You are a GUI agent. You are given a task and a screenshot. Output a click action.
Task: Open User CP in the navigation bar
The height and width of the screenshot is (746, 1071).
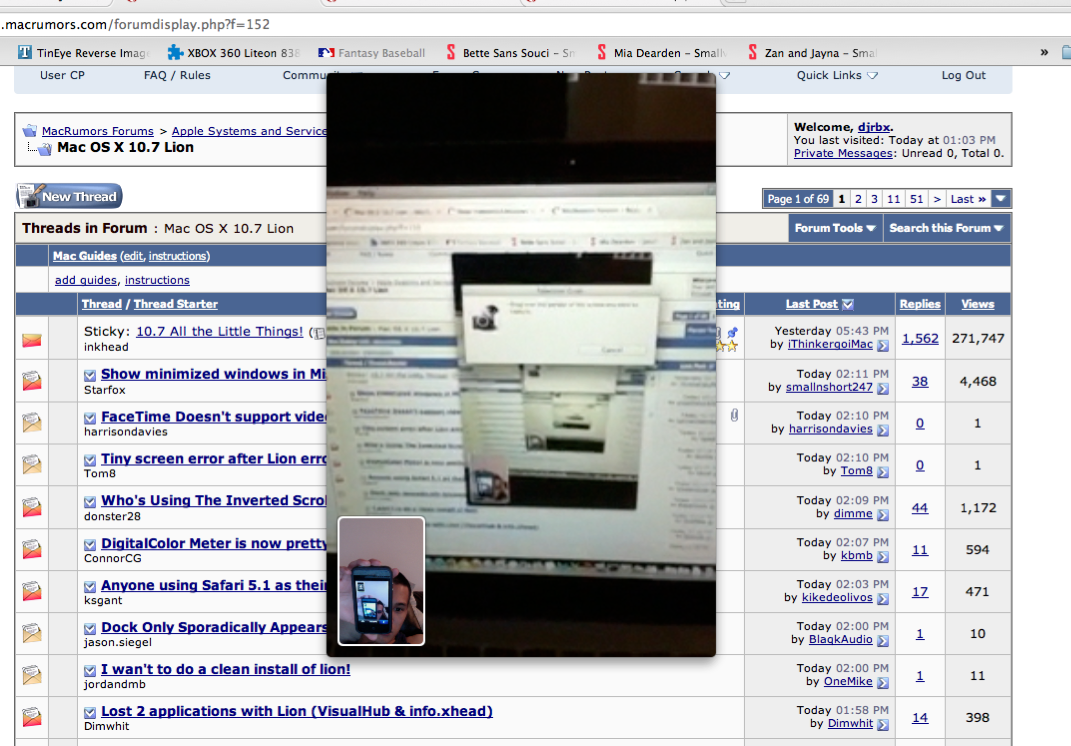coord(62,75)
